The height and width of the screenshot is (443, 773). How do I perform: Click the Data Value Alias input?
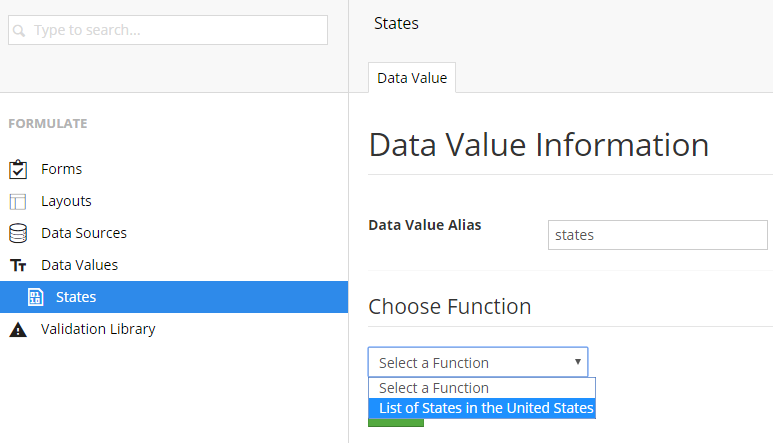[x=658, y=235]
